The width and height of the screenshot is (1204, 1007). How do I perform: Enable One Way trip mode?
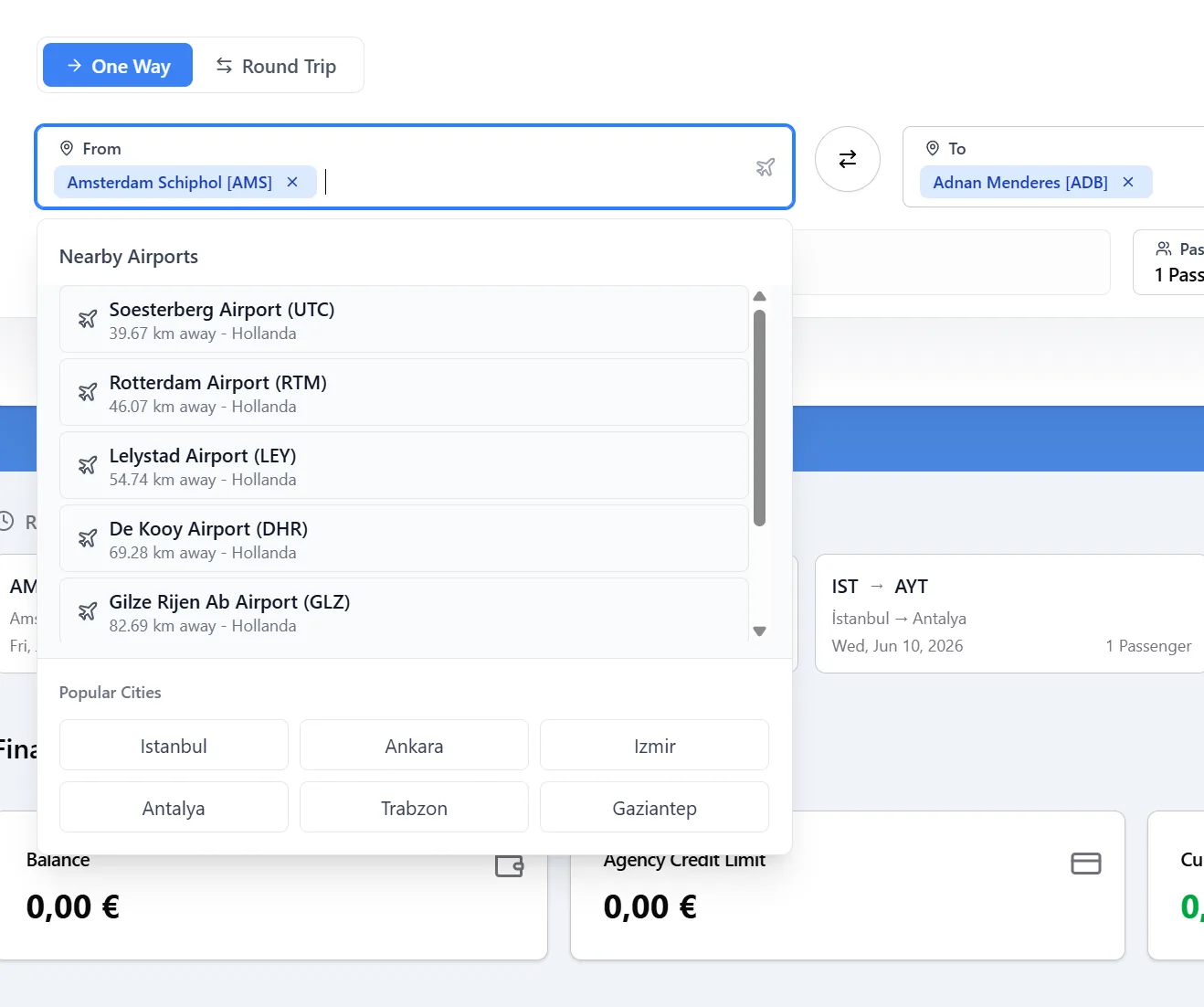coord(117,65)
